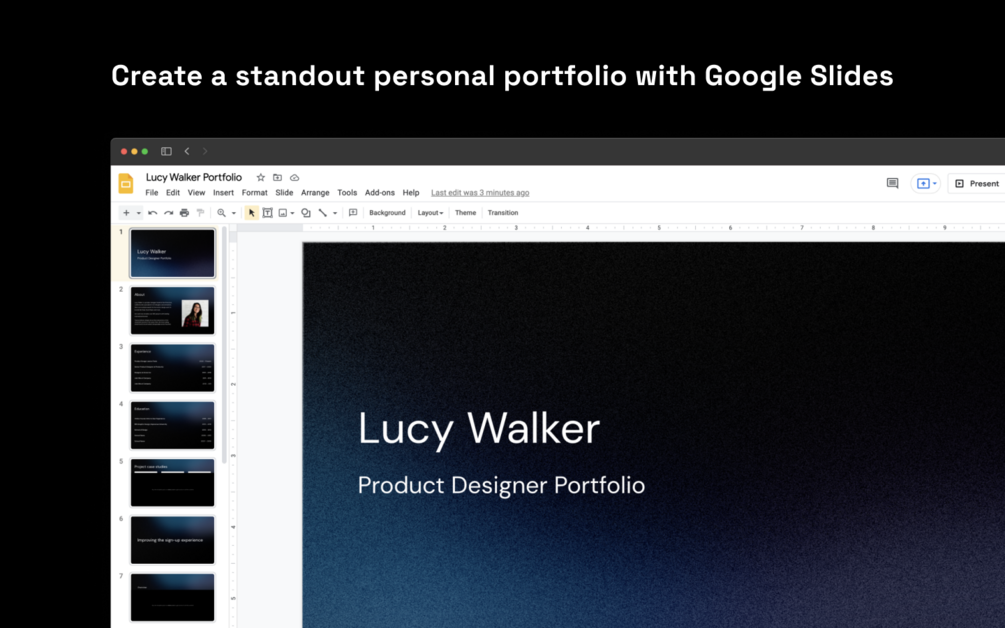Open the Insert menu

[x=223, y=193]
